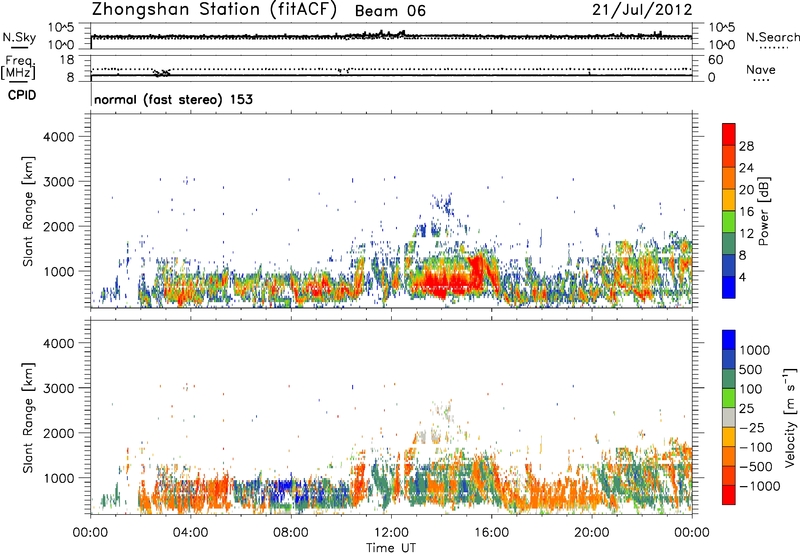Click the 'N.Sky' legend label
This screenshot has height=554, width=800.
pos(19,37)
